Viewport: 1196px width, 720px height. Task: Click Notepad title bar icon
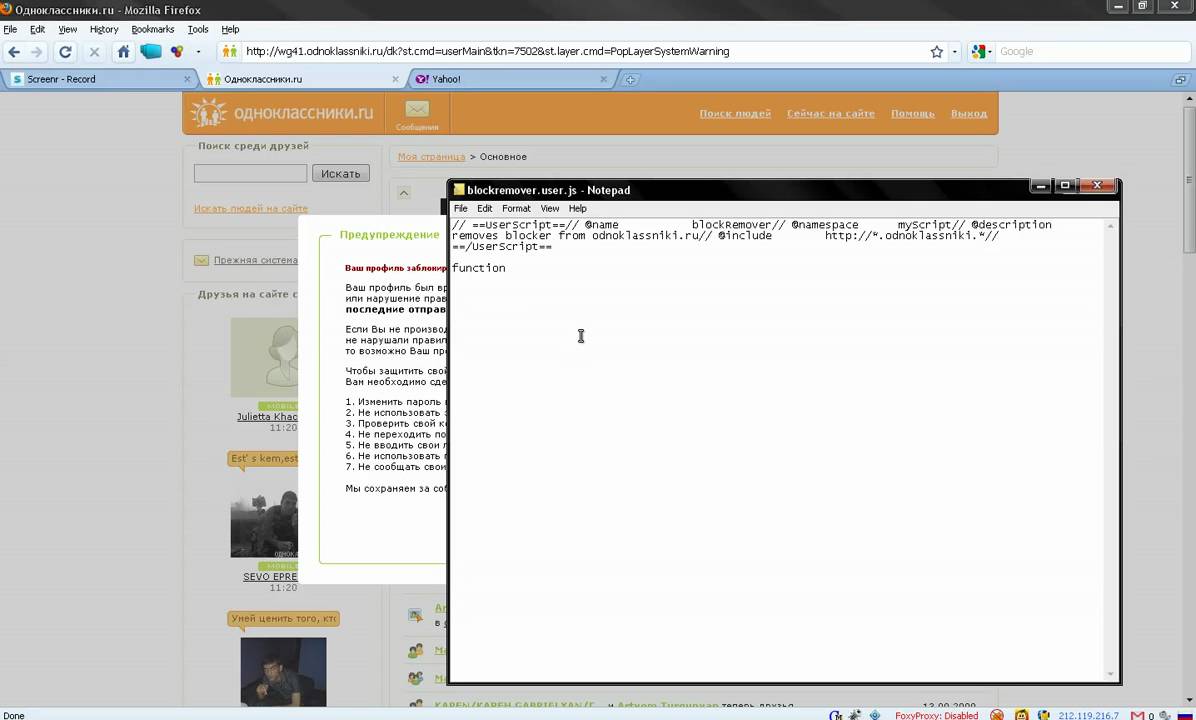459,189
